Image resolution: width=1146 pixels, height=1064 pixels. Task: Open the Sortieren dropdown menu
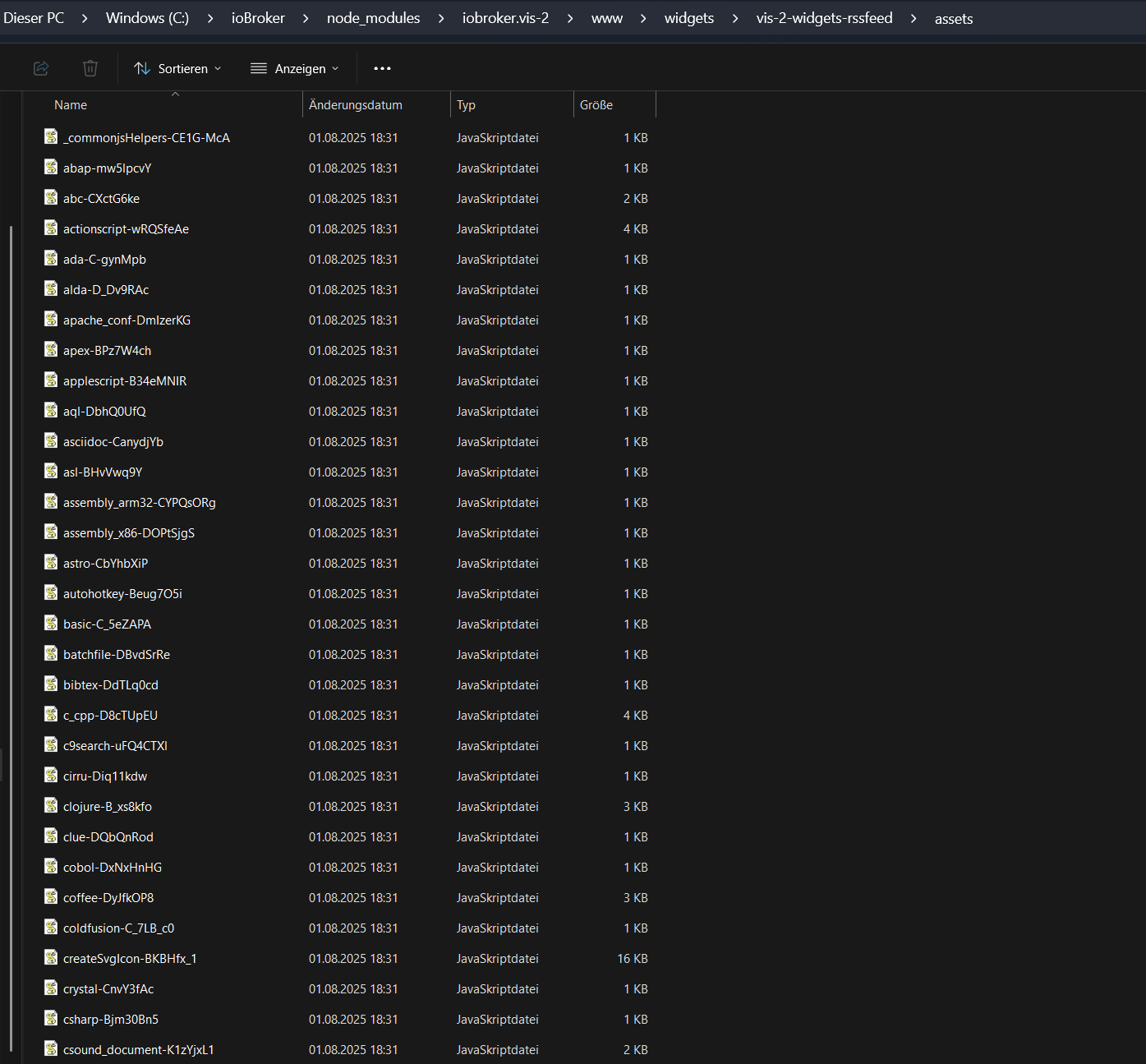click(177, 69)
